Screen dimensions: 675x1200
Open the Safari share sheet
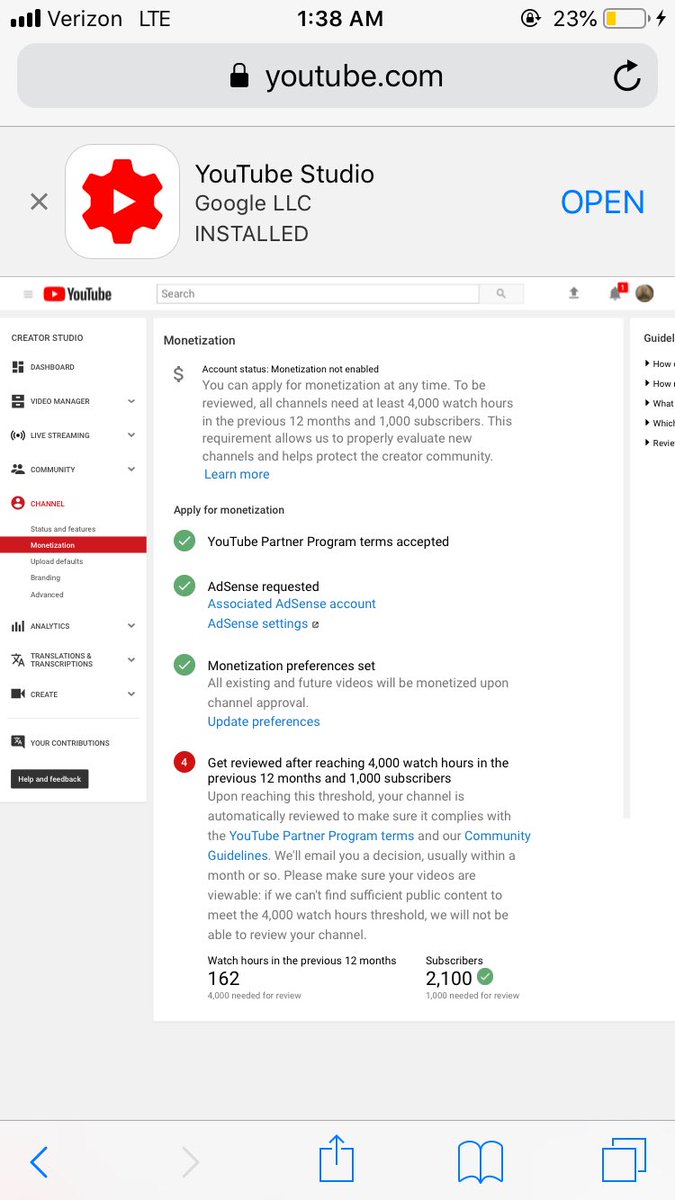337,1158
